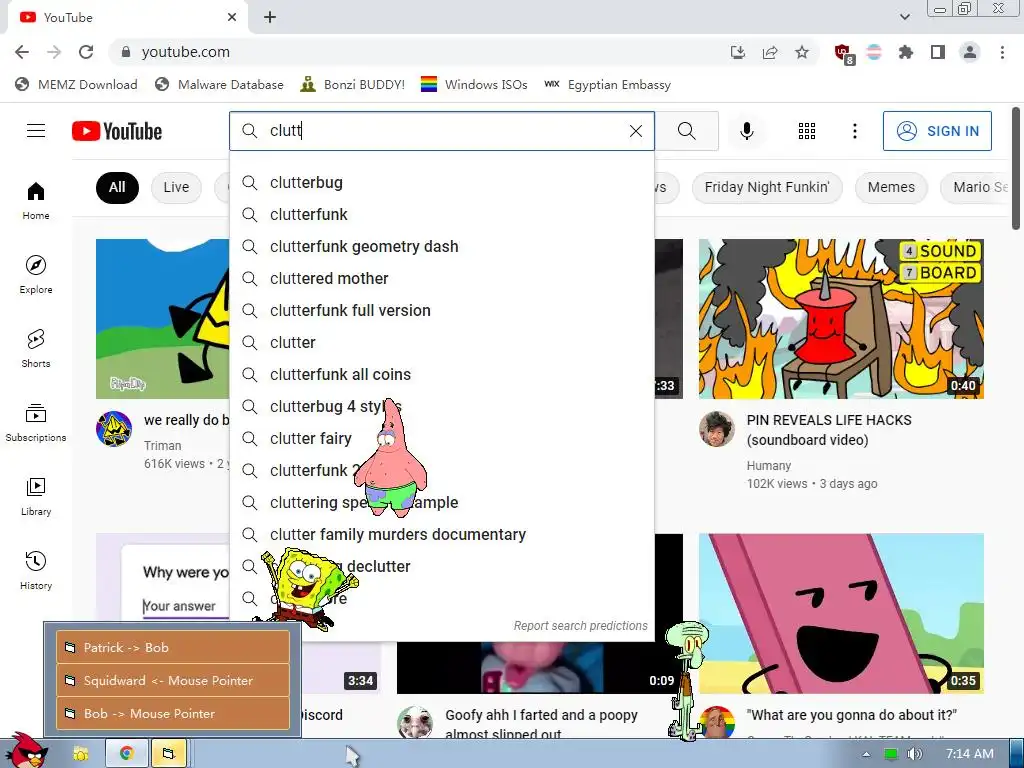Select the Friday Night Funkin' chip
Viewport: 1024px width, 768px height.
click(767, 187)
